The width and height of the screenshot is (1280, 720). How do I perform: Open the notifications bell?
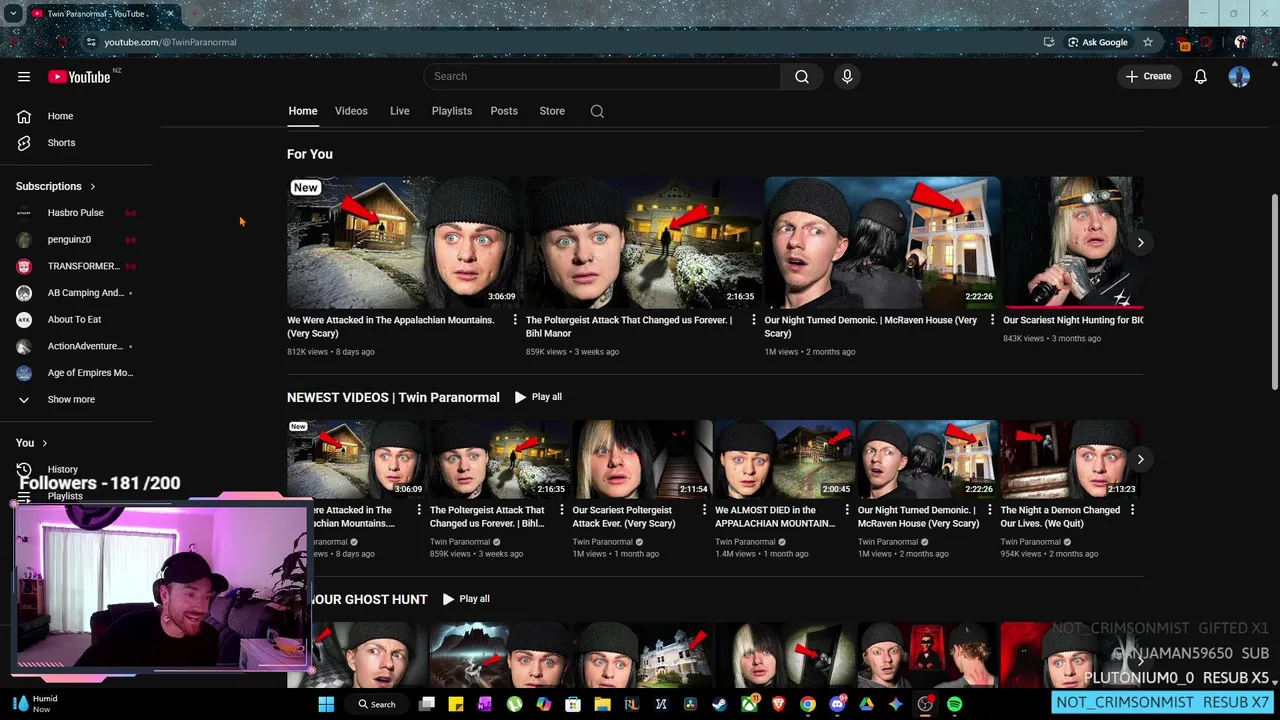1200,76
